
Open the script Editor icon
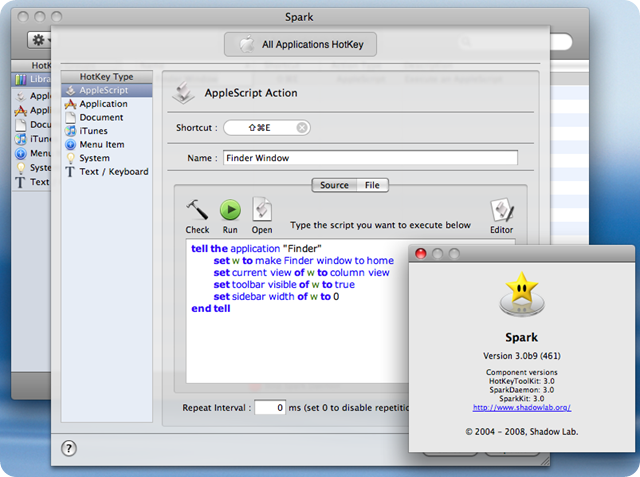pos(501,211)
